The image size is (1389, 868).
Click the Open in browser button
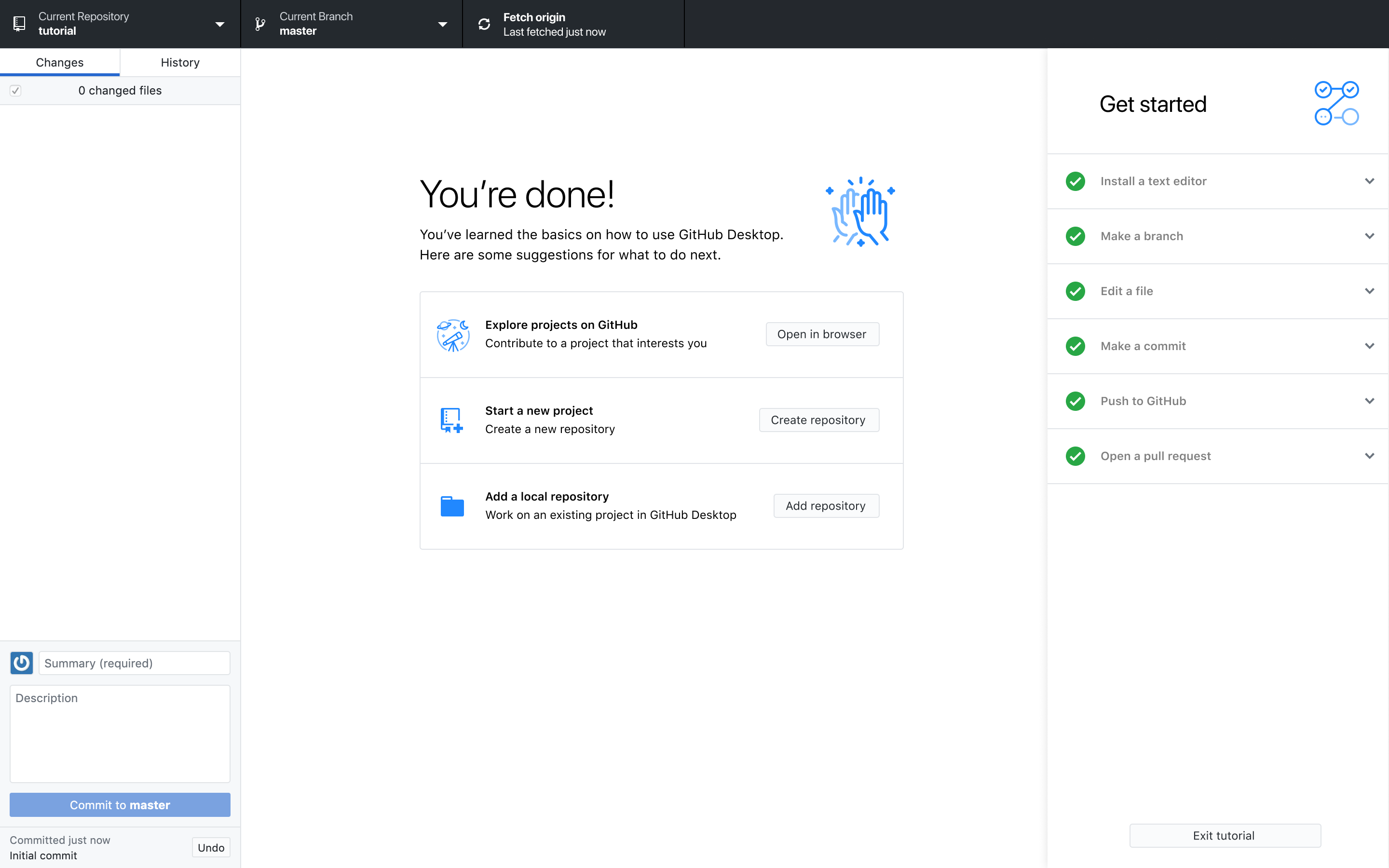click(x=821, y=334)
